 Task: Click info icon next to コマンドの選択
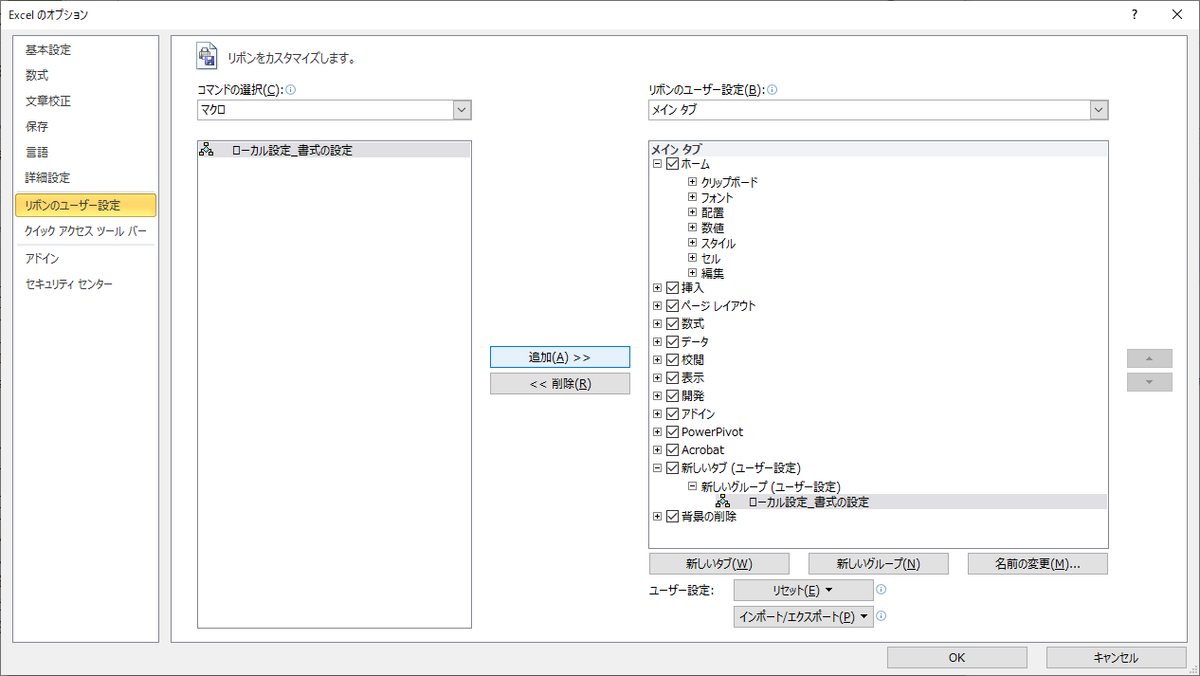291,89
